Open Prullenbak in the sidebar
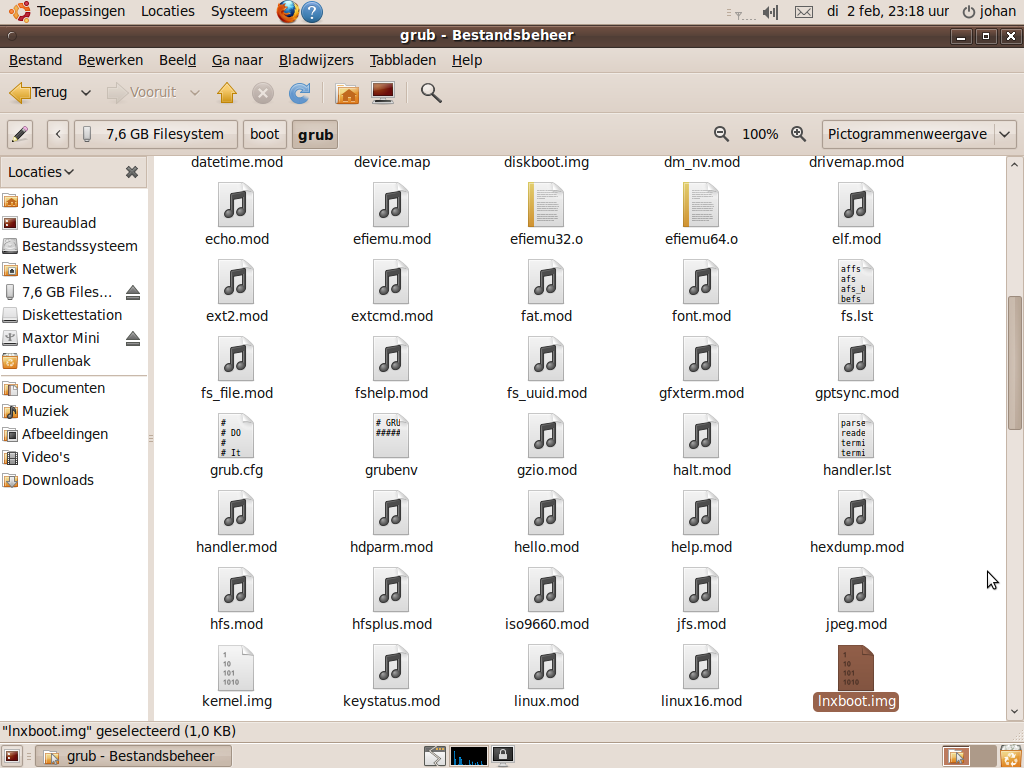Screen dimensions: 1024x768 [x=56, y=361]
